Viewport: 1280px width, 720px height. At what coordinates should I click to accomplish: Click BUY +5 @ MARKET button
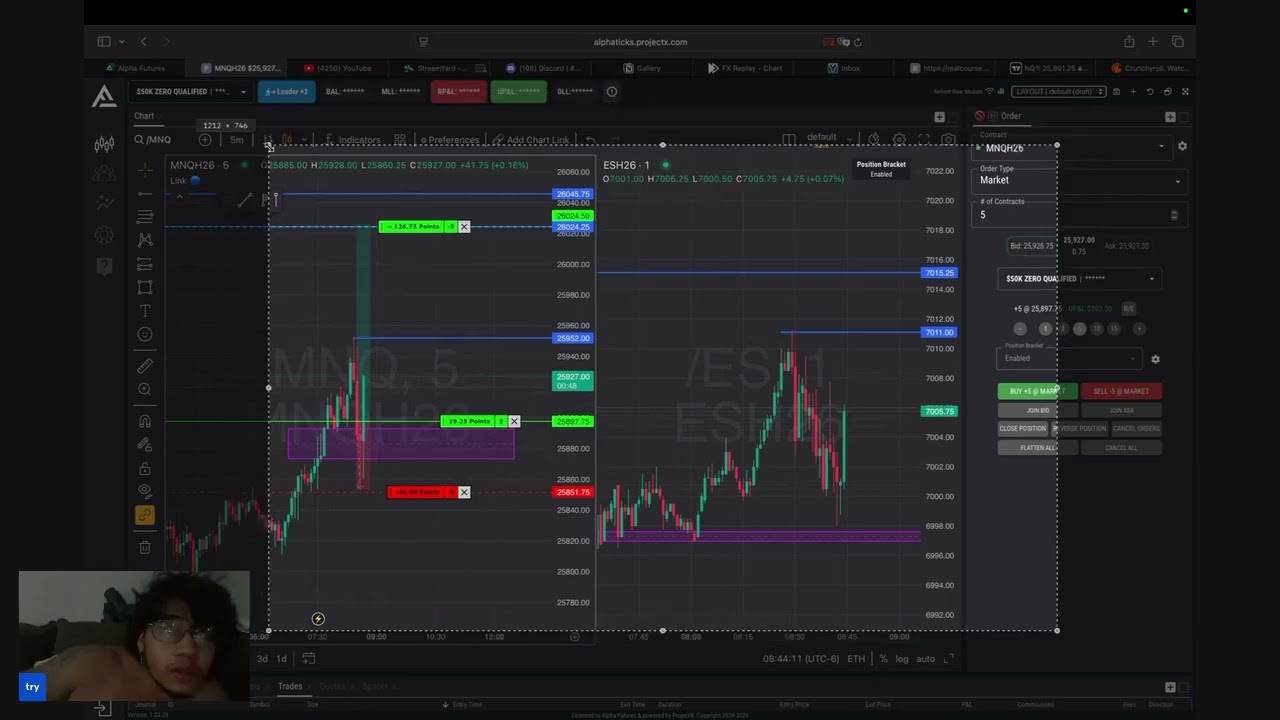[x=1037, y=391]
